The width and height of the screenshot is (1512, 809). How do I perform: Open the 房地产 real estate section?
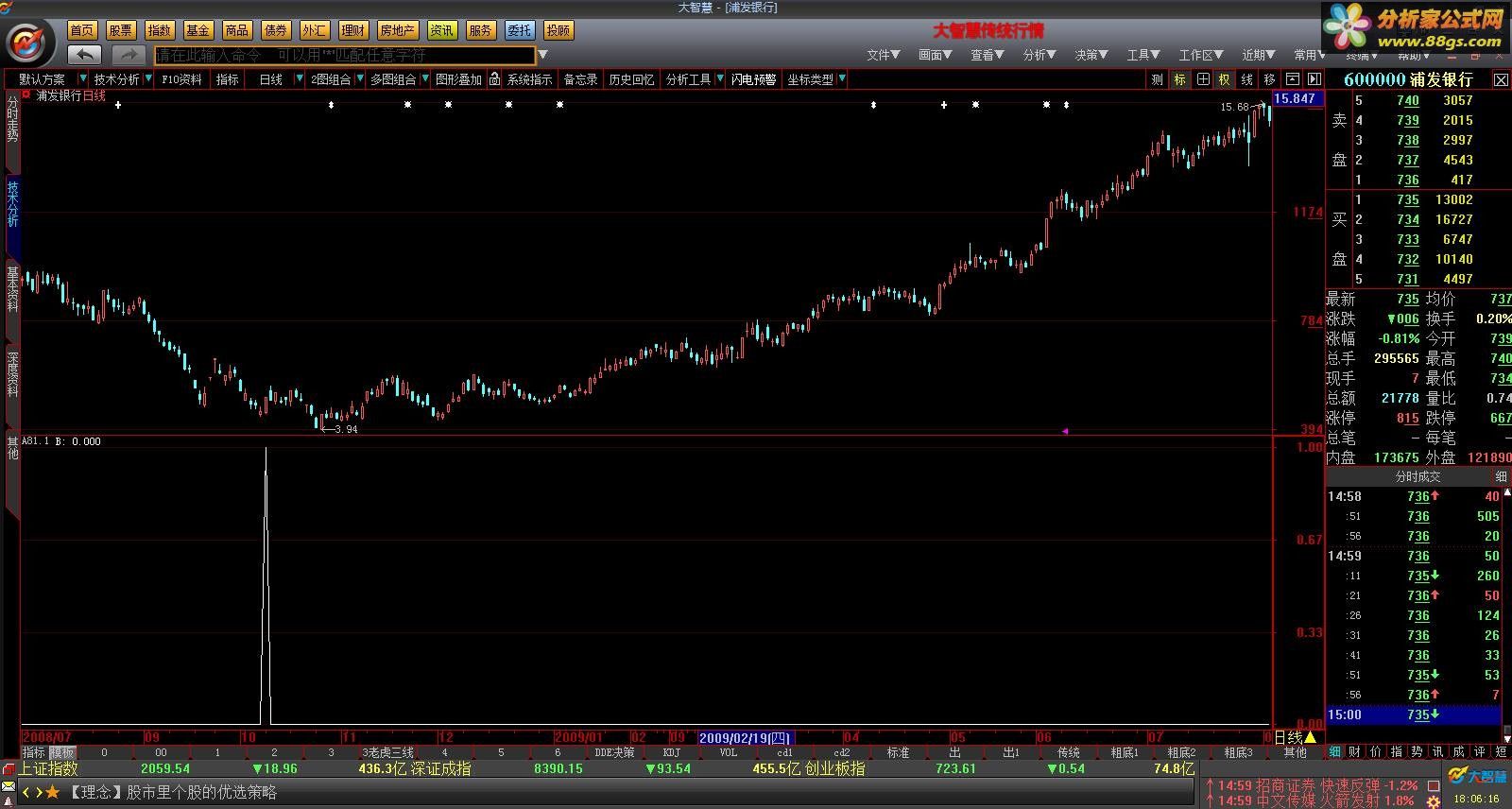coord(398,30)
